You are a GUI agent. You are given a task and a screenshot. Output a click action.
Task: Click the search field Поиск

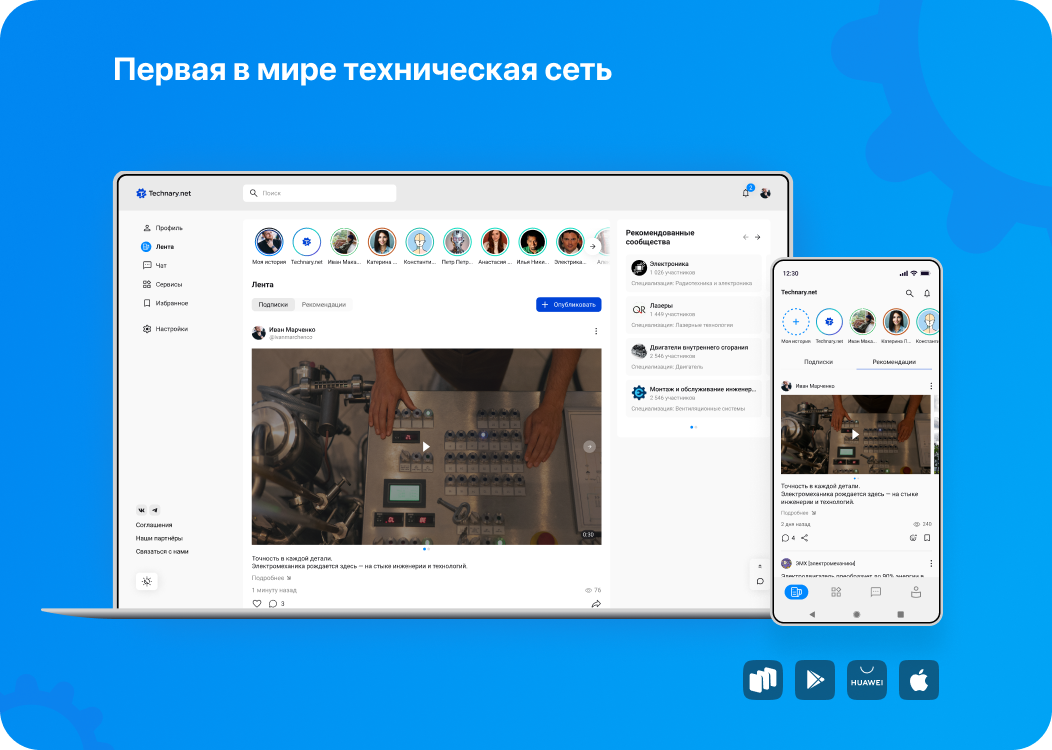coord(319,193)
